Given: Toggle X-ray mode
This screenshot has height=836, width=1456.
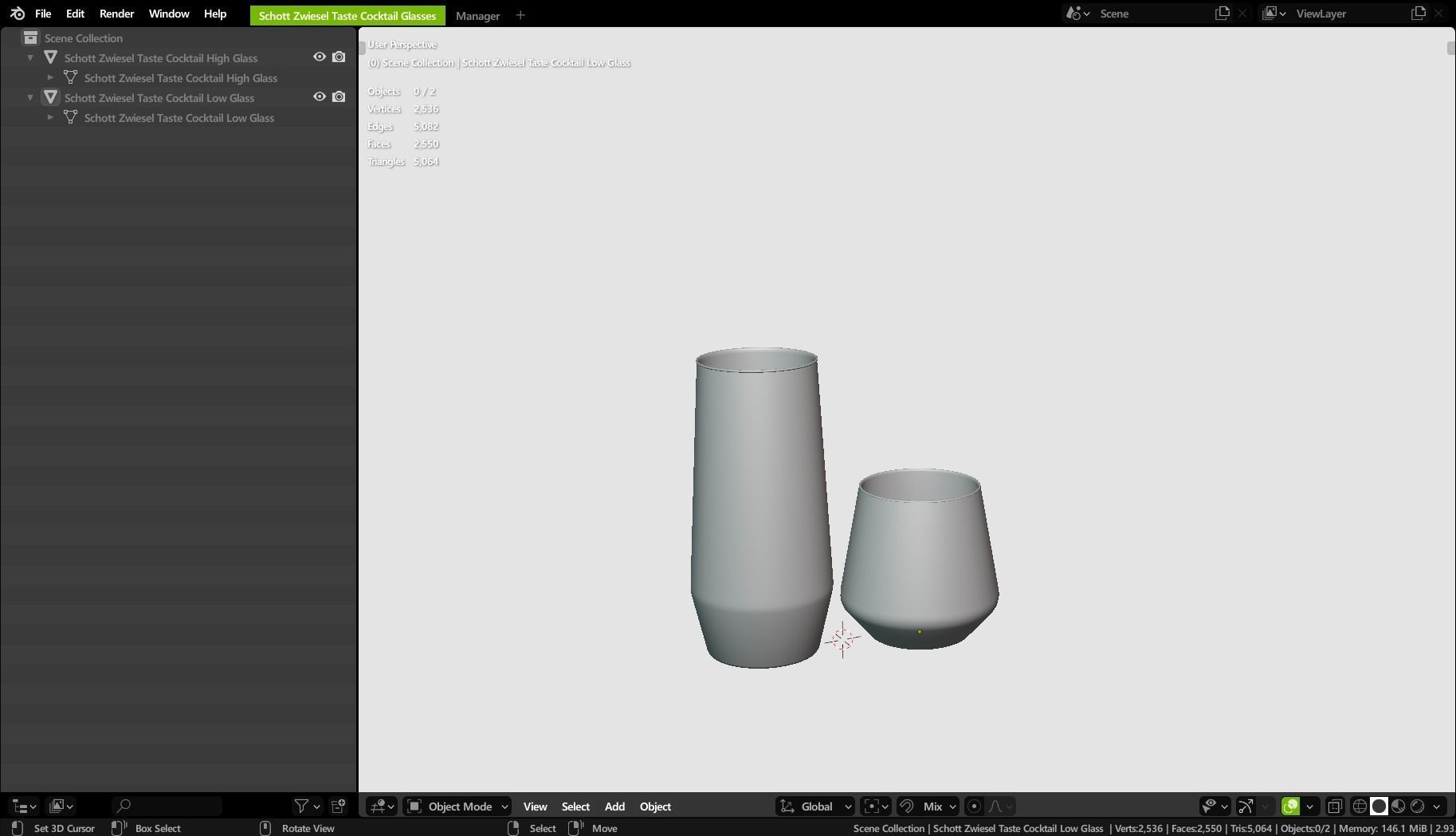Looking at the screenshot, I should coord(1335,807).
